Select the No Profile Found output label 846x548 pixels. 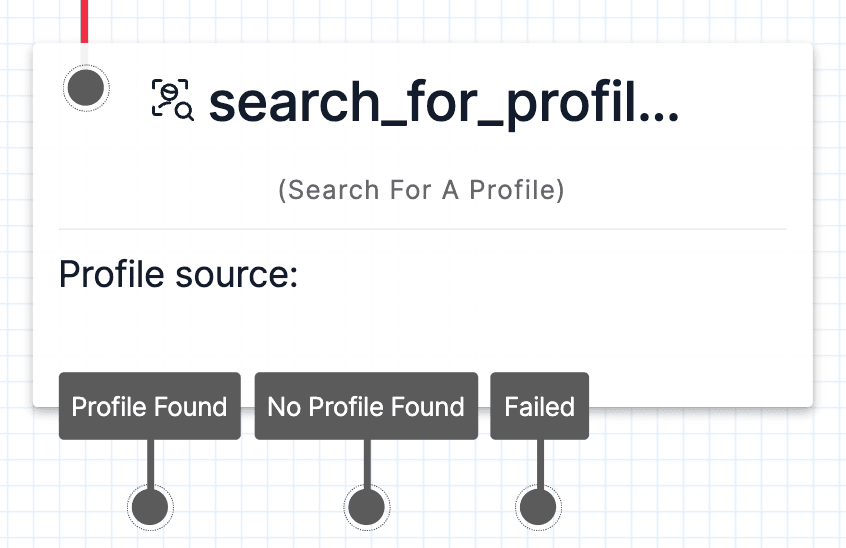366,407
